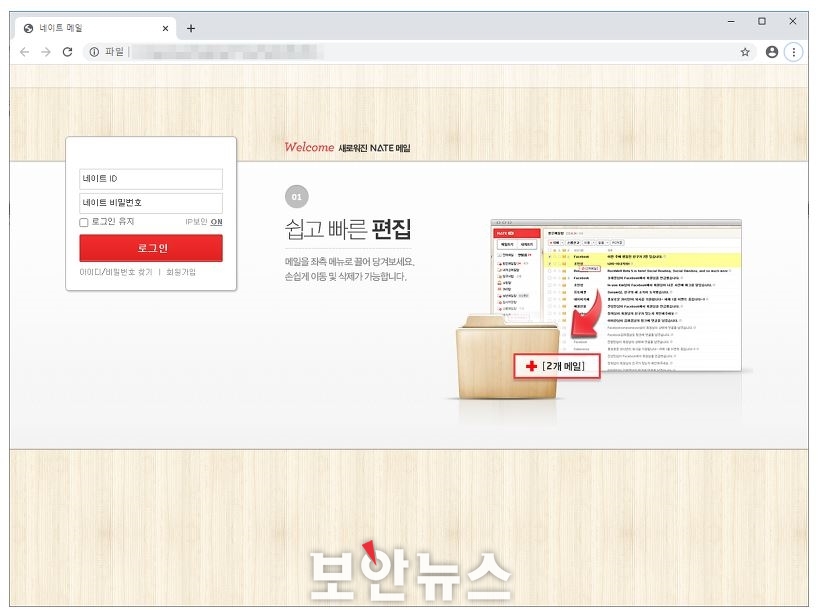Click the Welcome 새로워진 NATE 메일 title
This screenshot has height=616, width=821.
[347, 147]
